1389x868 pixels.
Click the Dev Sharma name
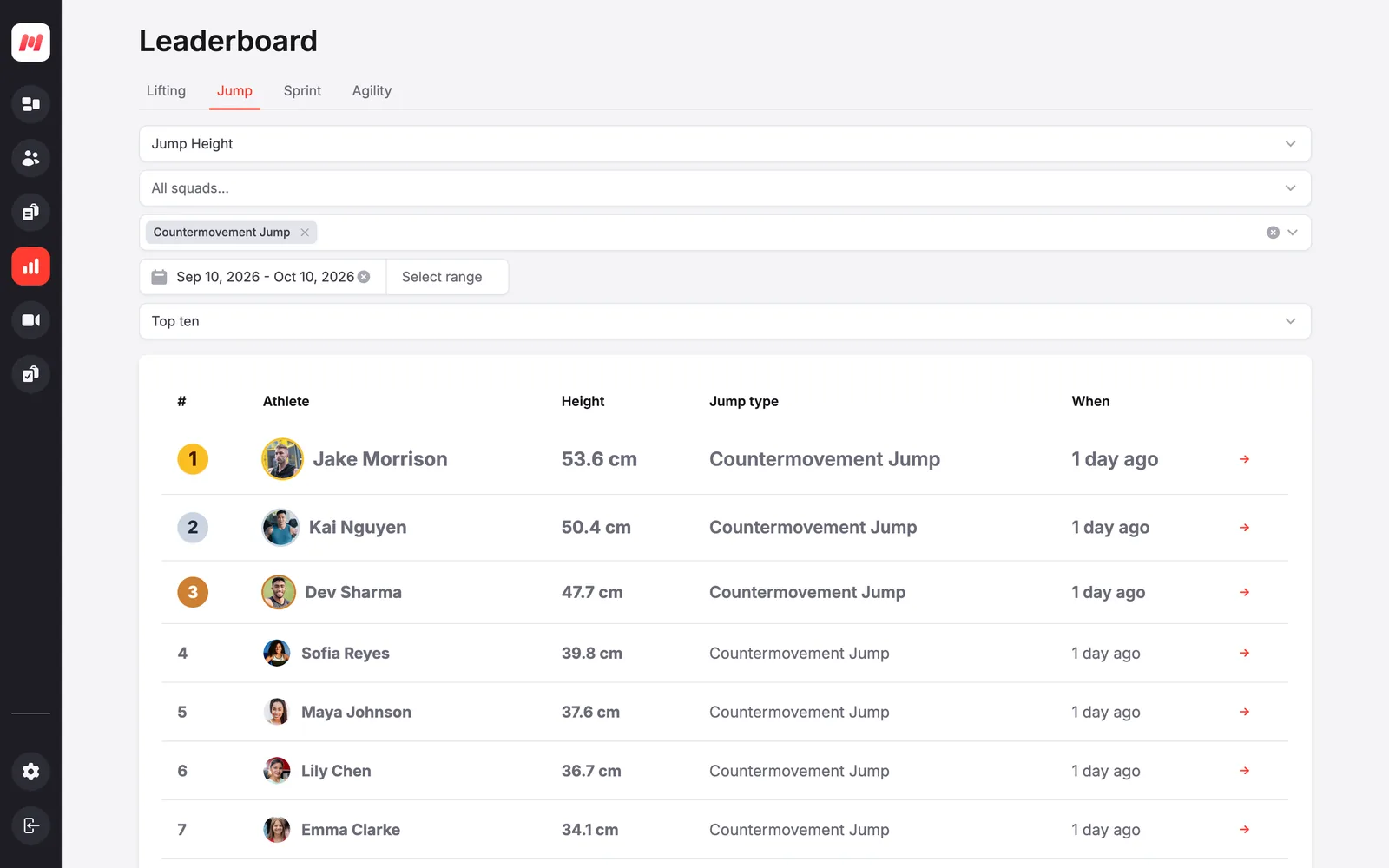tap(353, 592)
